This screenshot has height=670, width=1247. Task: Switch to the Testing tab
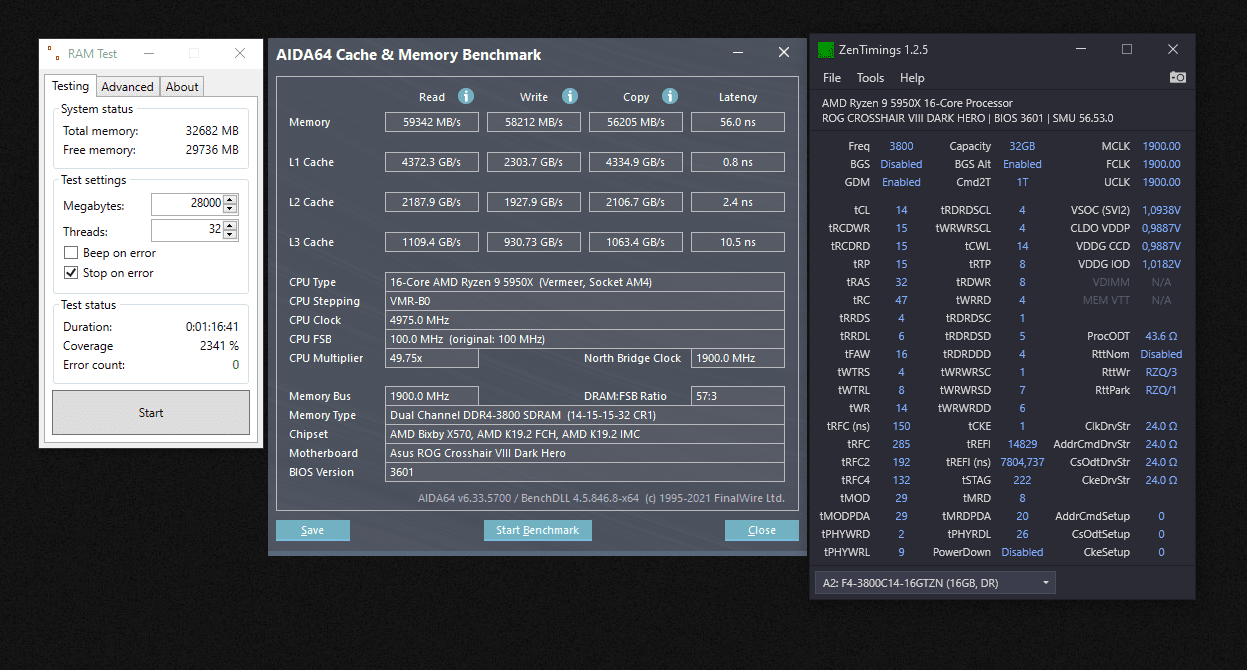tap(70, 86)
